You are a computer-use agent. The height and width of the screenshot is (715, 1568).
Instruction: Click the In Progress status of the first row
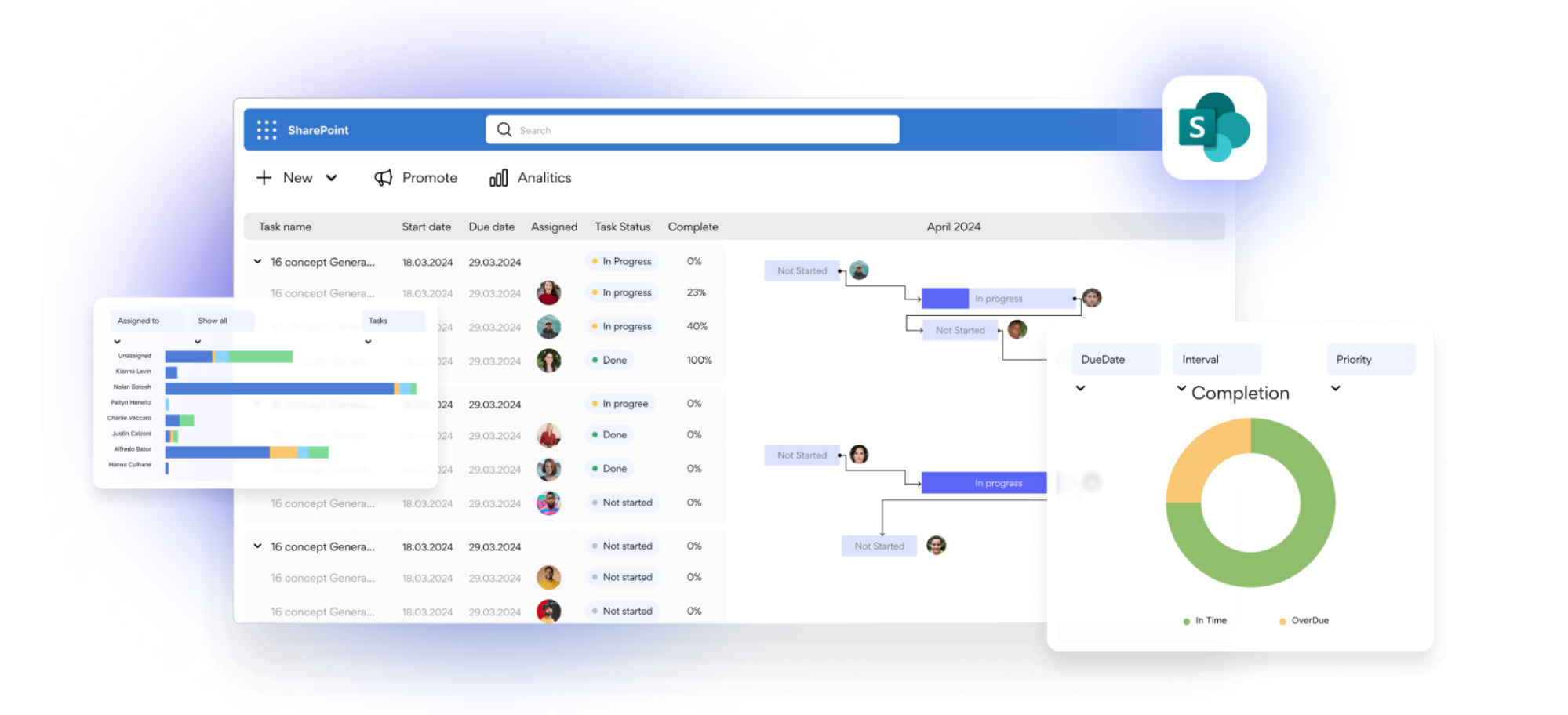621,261
